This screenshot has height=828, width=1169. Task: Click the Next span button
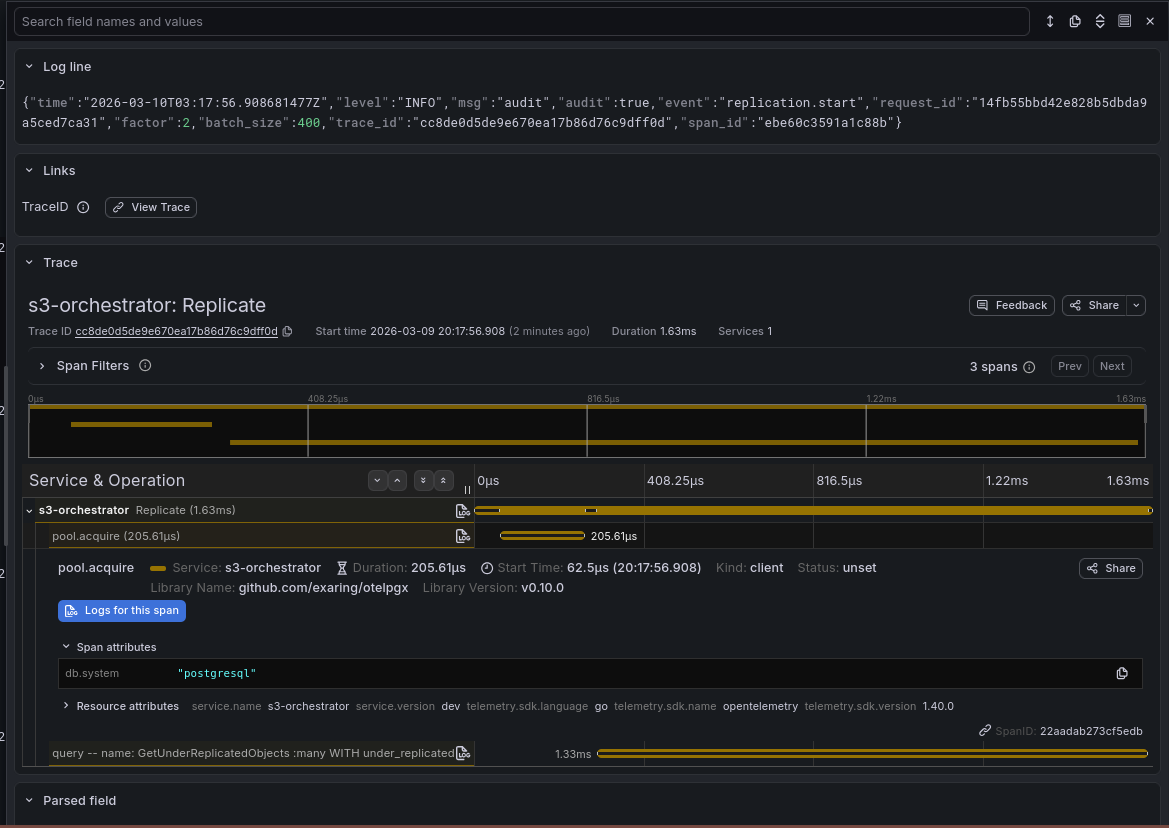(x=1112, y=366)
